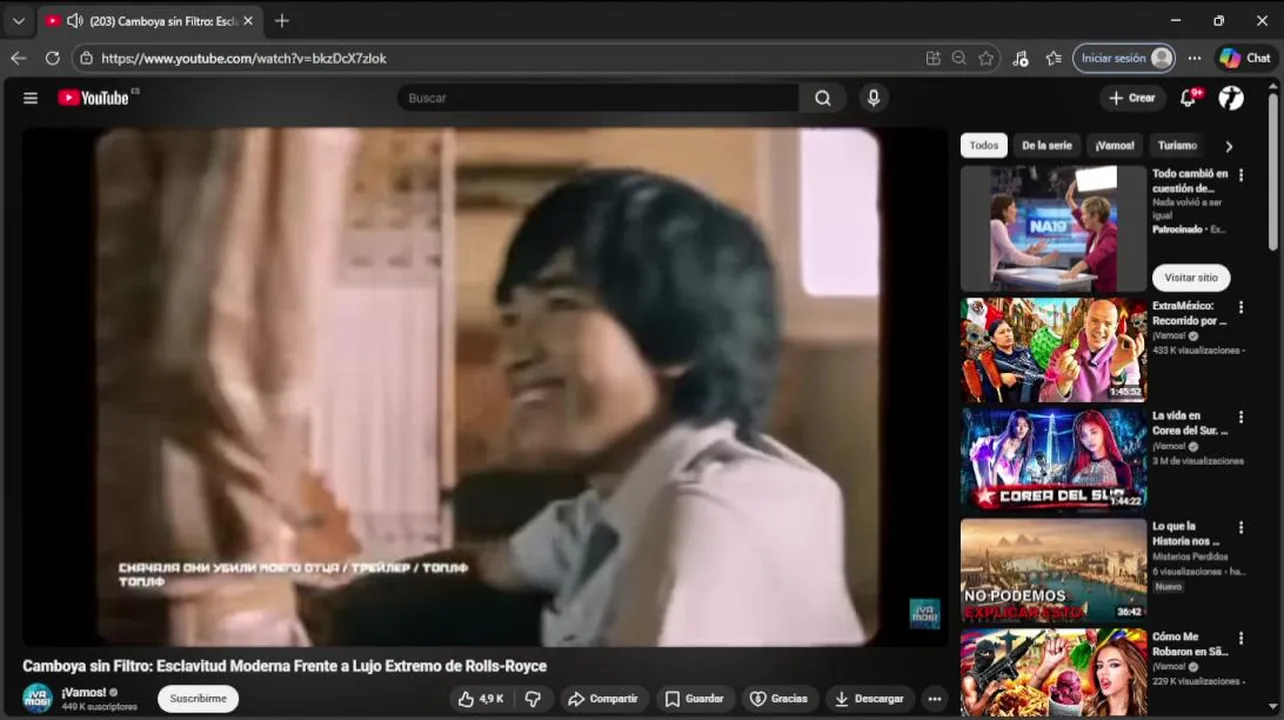Click the Compartir share button

[603, 698]
